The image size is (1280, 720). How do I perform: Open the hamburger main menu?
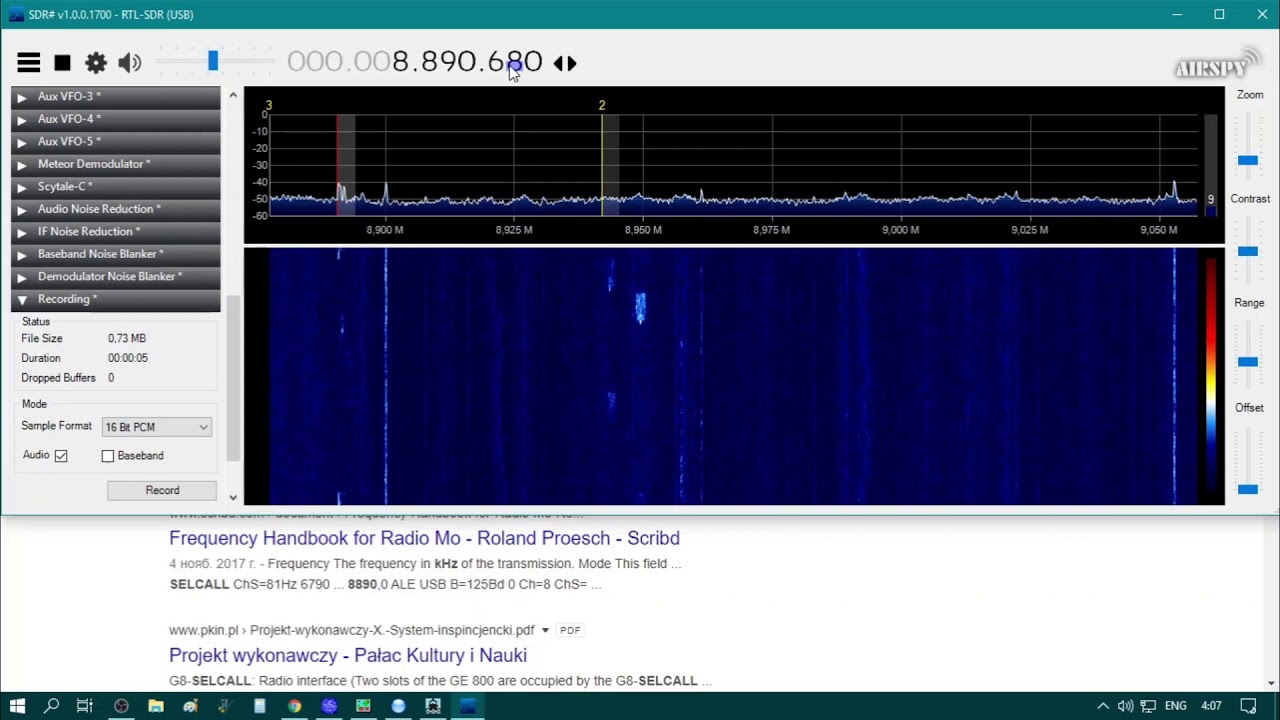click(28, 63)
